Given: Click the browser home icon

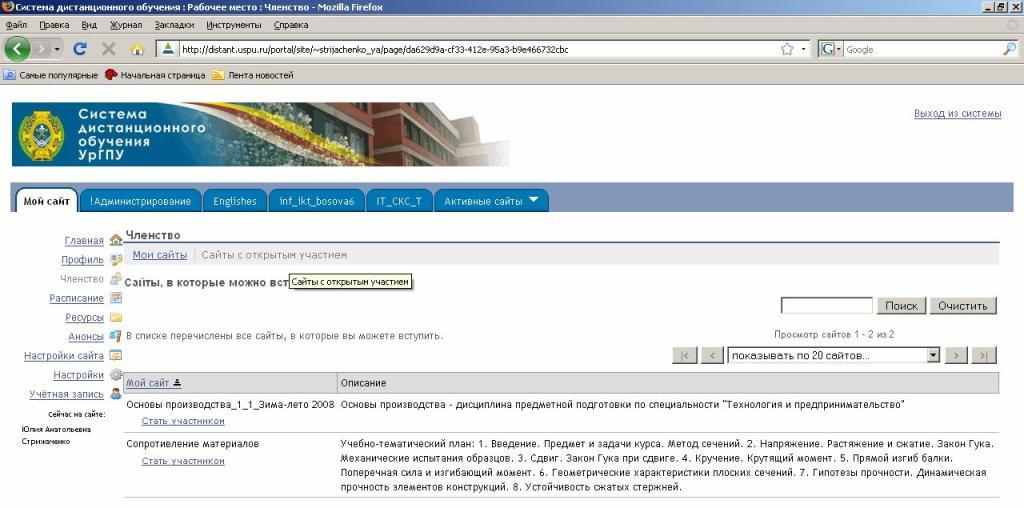Looking at the screenshot, I should coord(137,48).
